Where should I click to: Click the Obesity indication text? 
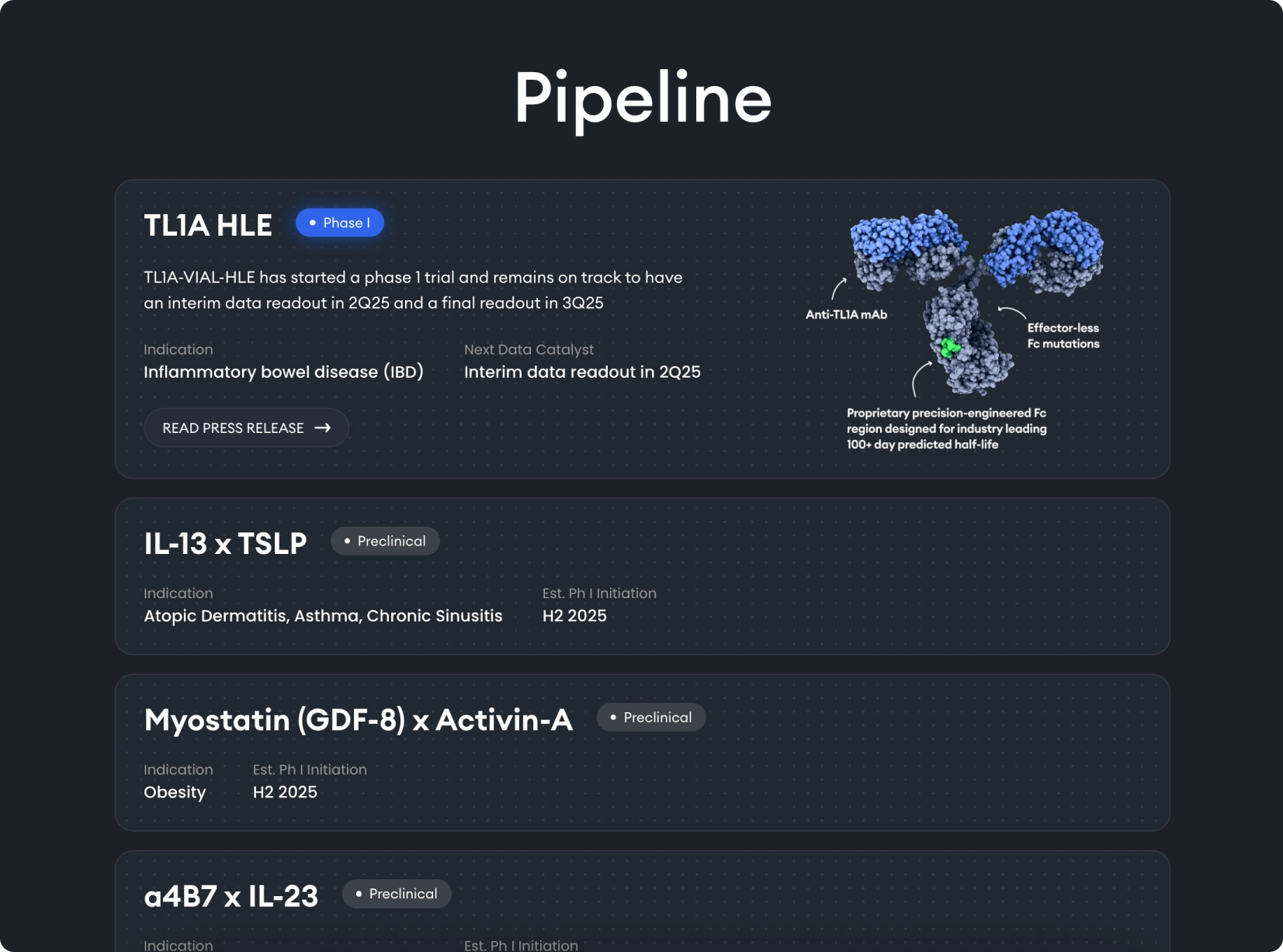click(175, 792)
